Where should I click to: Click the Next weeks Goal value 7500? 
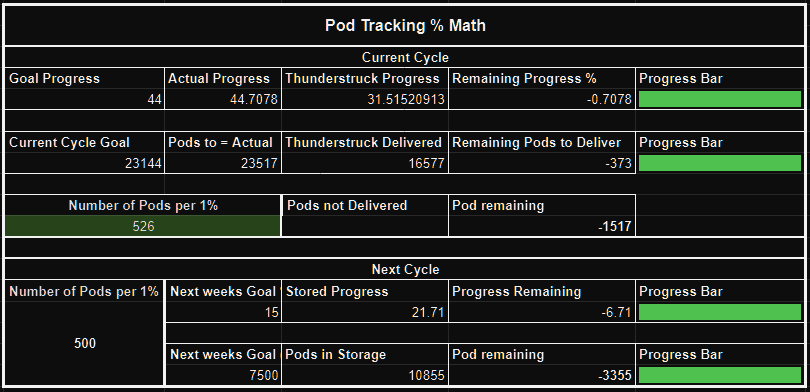[x=223, y=375]
